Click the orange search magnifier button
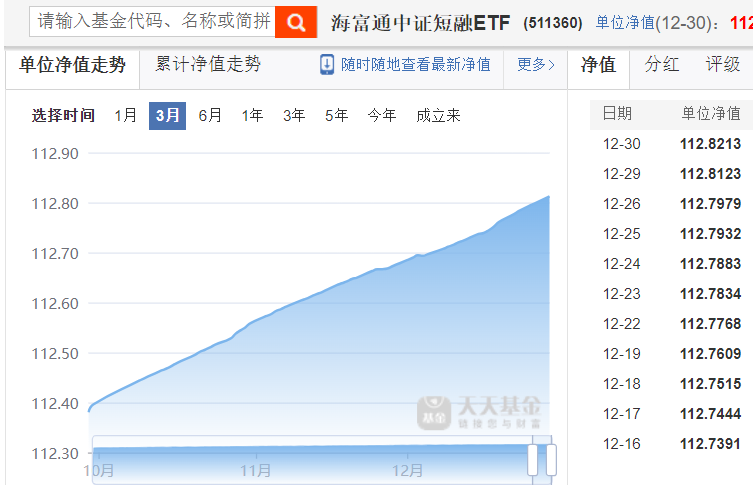This screenshot has width=753, height=485. (x=296, y=22)
